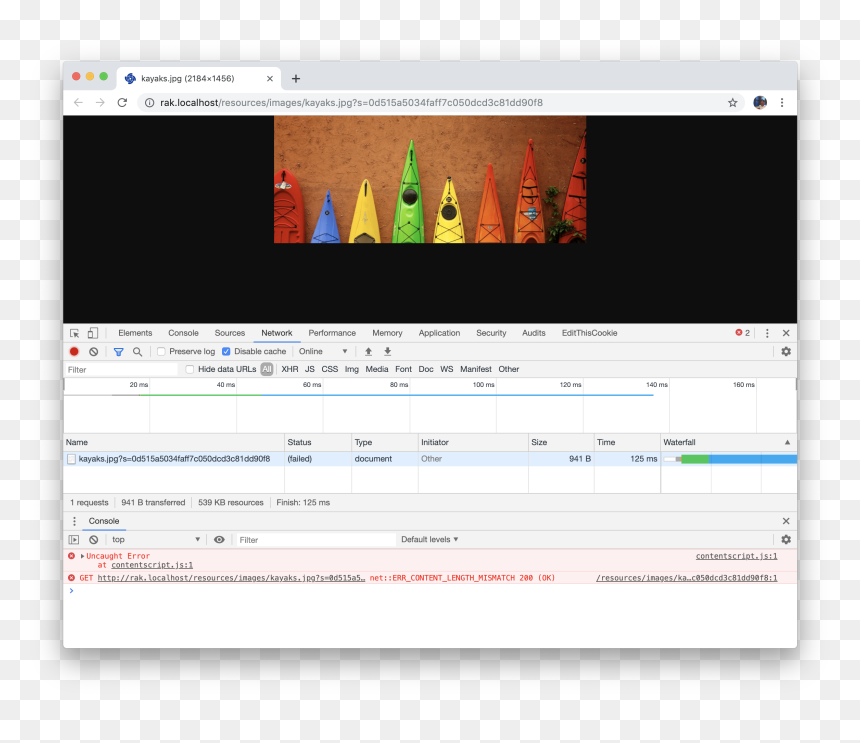
Task: Click the browser forward arrow
Action: [x=100, y=103]
